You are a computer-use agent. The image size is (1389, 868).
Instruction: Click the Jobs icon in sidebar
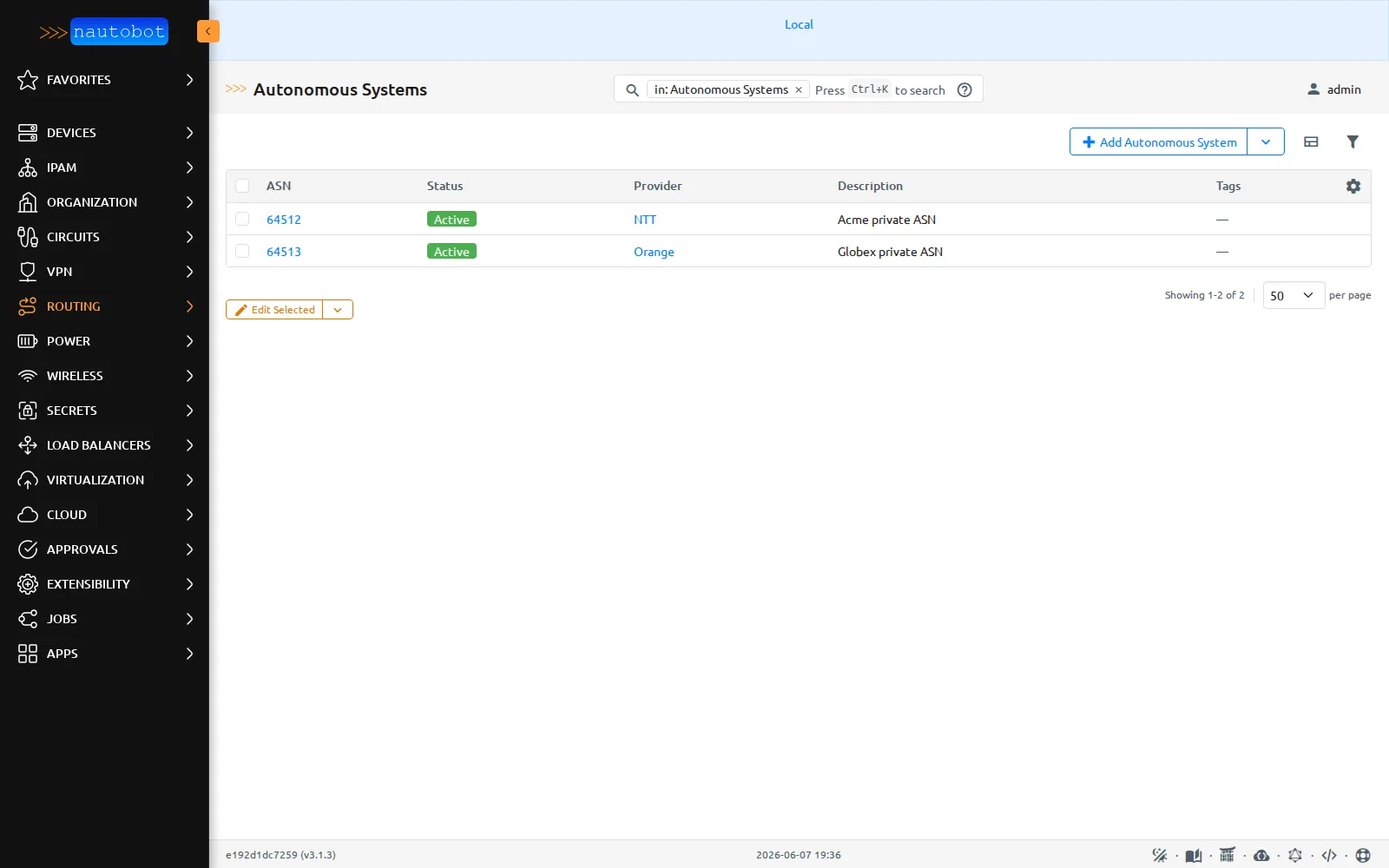[28, 619]
